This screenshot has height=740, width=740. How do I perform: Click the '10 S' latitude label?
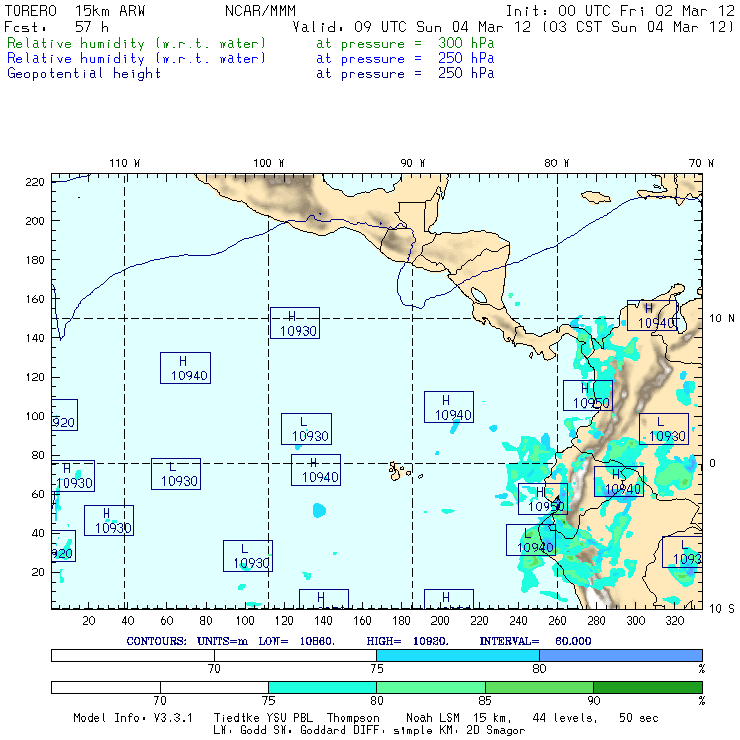(x=722, y=609)
